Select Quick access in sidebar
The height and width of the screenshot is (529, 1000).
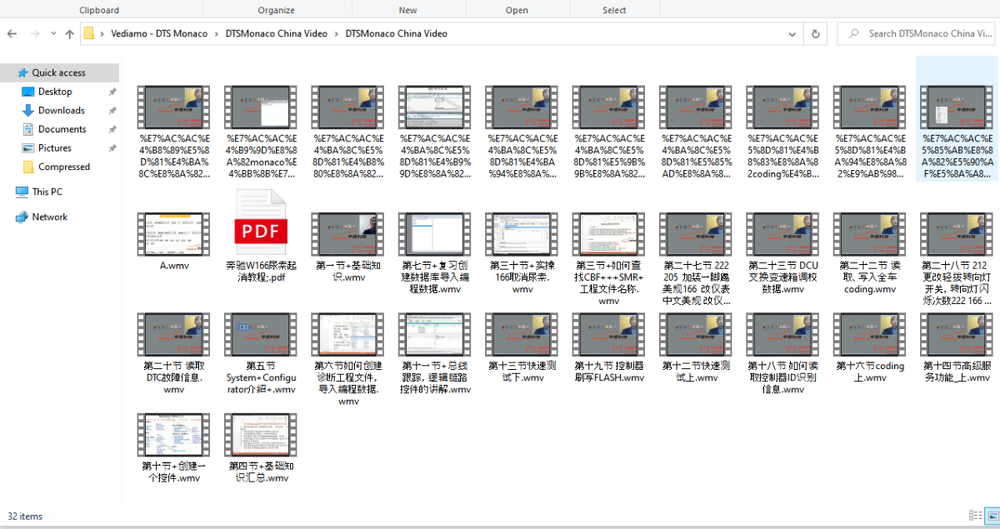[58, 72]
